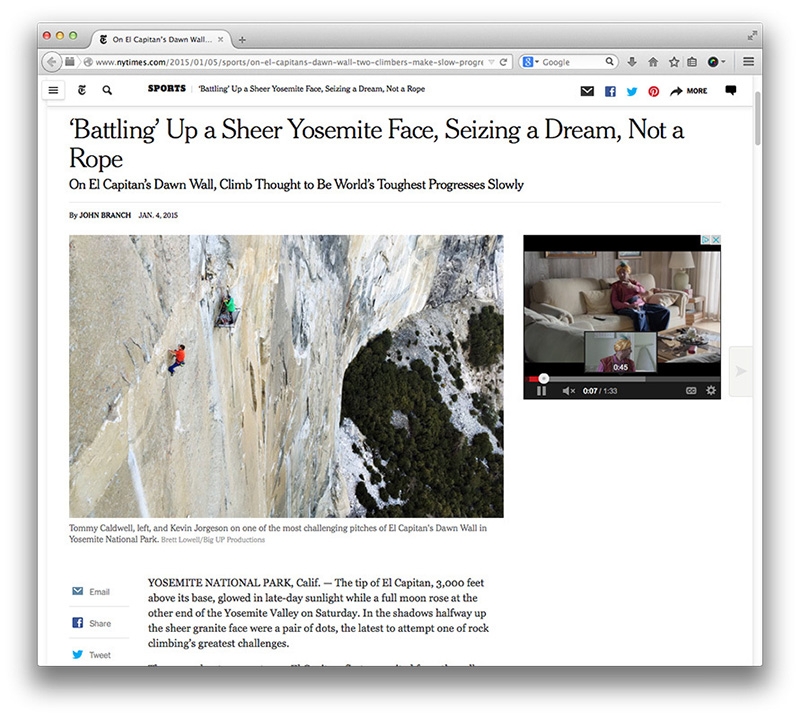The width and height of the screenshot is (800, 718).
Task: Bookmark this page with the star icon
Action: point(674,62)
